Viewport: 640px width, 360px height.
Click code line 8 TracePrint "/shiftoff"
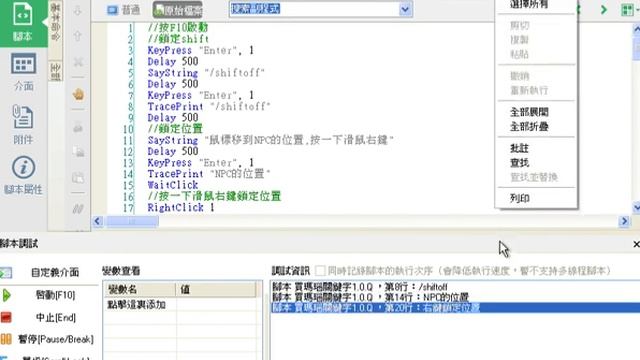[x=209, y=107]
